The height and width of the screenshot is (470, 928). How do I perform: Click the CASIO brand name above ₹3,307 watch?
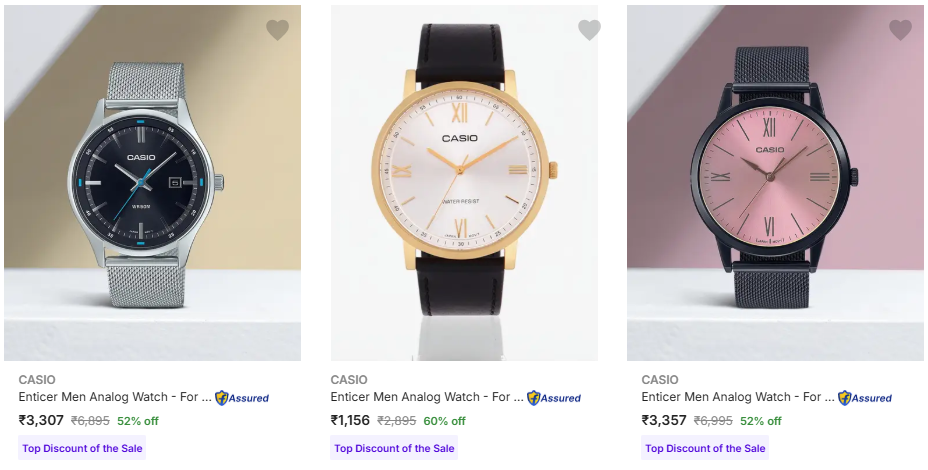[x=37, y=380]
